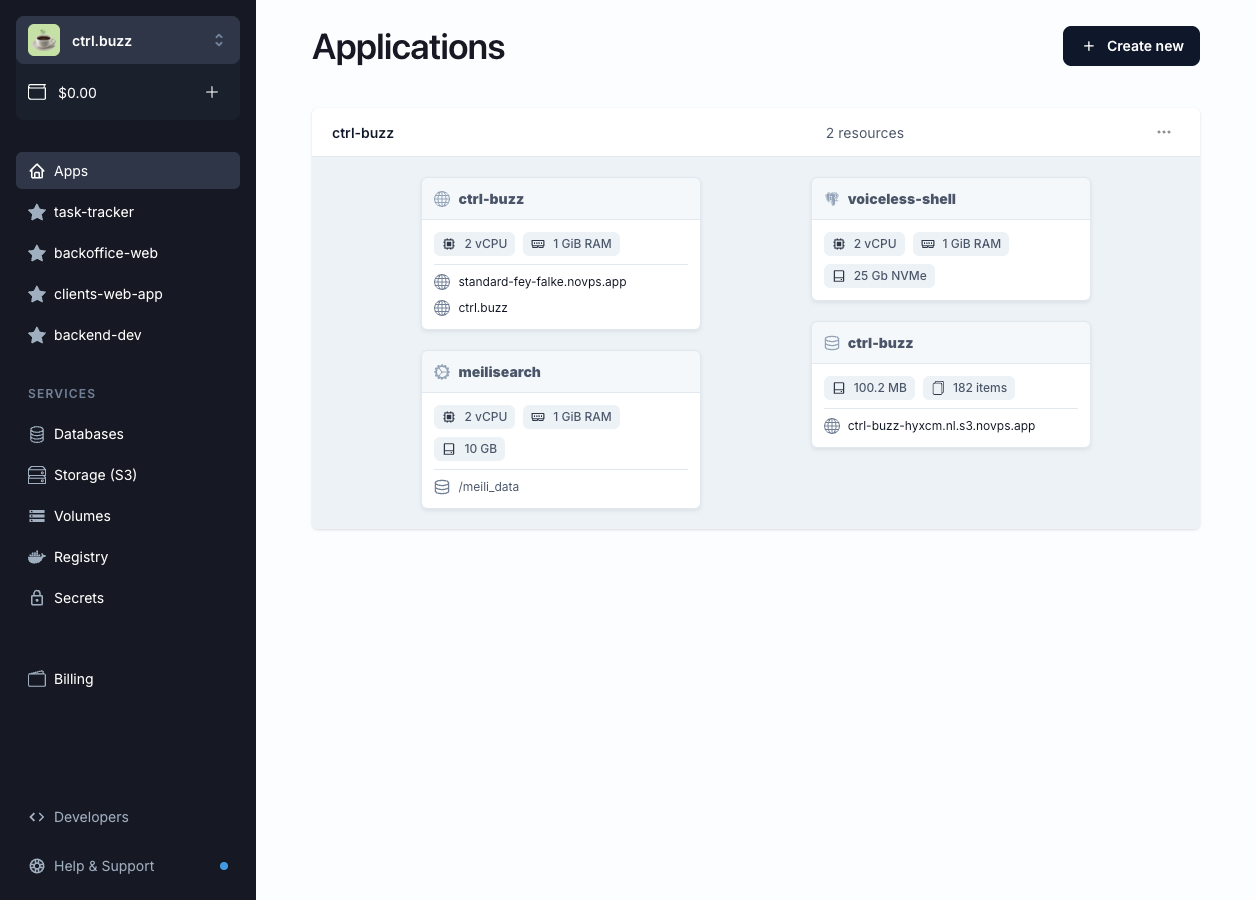Select the voiceless-shell database card
The height and width of the screenshot is (900, 1256).
point(951,239)
